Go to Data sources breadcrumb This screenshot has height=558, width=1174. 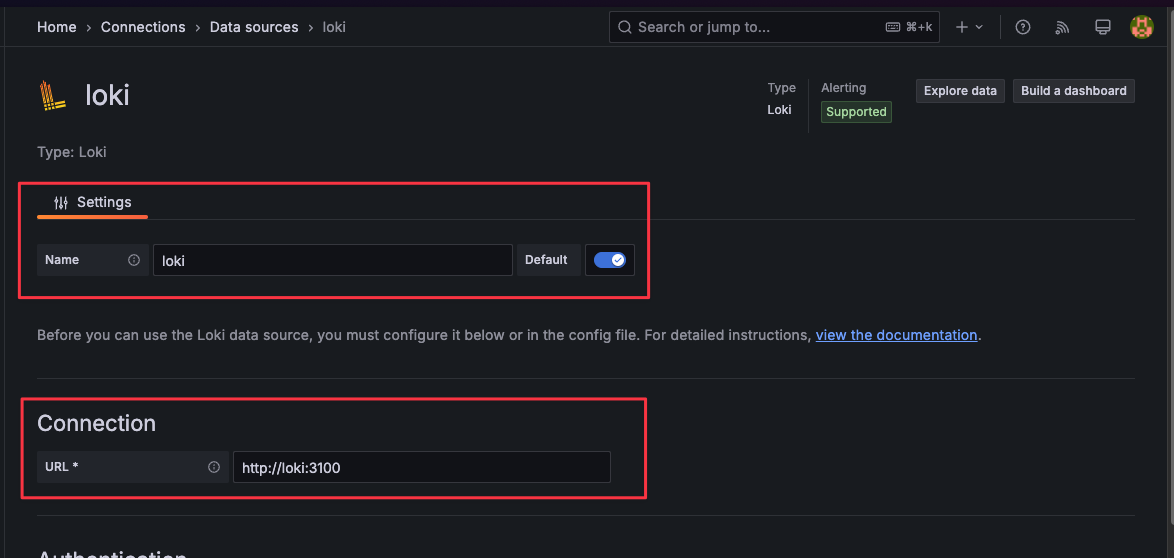[254, 27]
